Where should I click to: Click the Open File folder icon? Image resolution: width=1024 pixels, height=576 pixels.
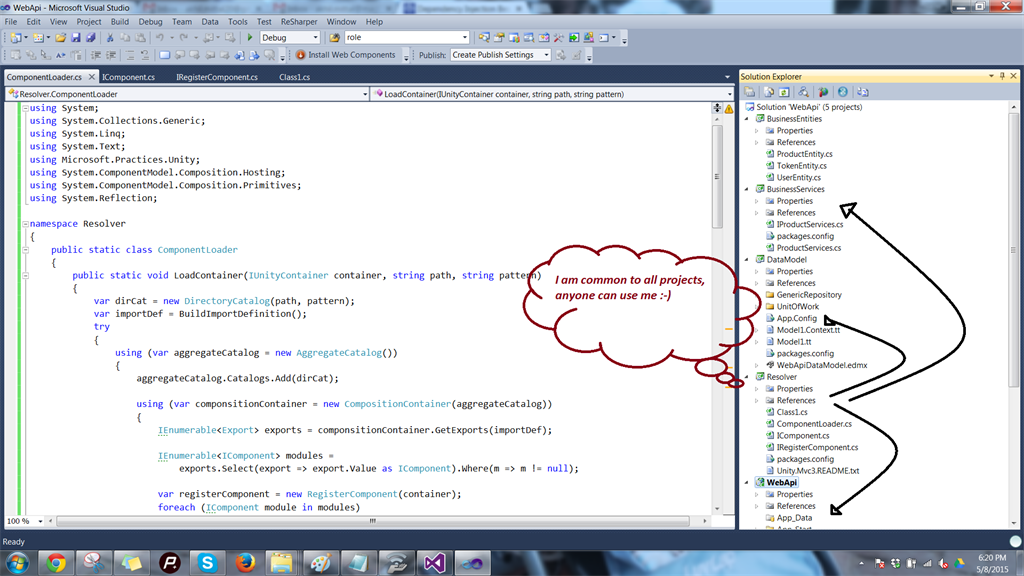pos(61,38)
